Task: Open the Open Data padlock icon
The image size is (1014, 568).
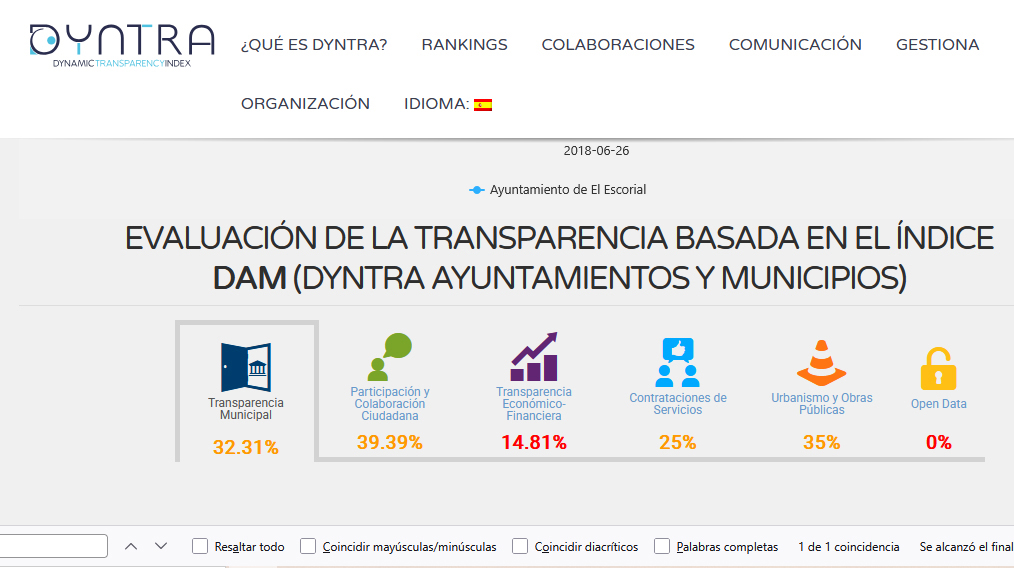Action: 938,369
